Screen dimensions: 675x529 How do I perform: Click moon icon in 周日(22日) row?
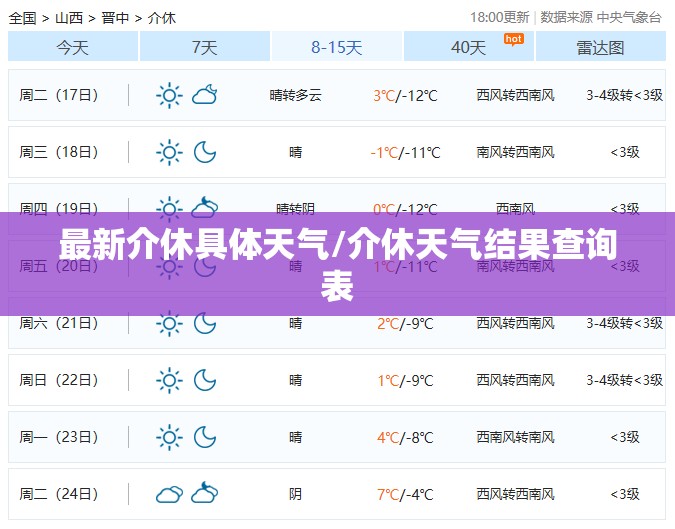tap(204, 381)
